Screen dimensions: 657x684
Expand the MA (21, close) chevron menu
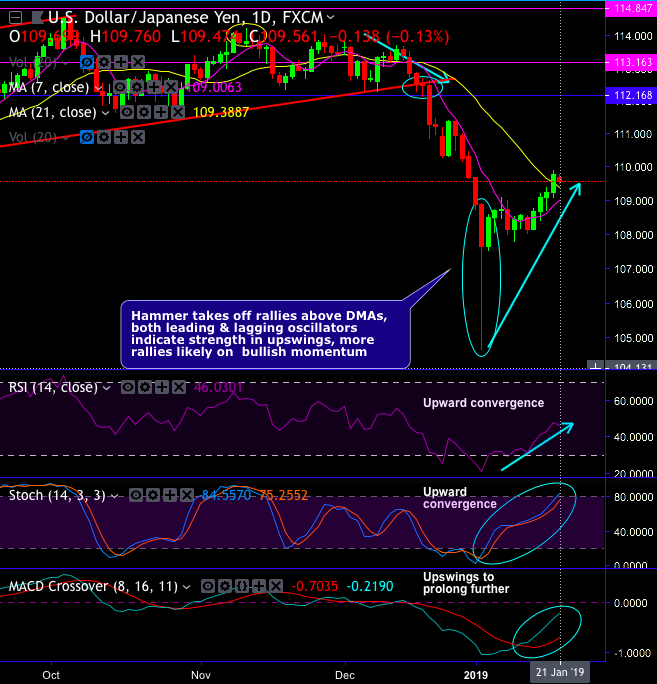click(106, 113)
